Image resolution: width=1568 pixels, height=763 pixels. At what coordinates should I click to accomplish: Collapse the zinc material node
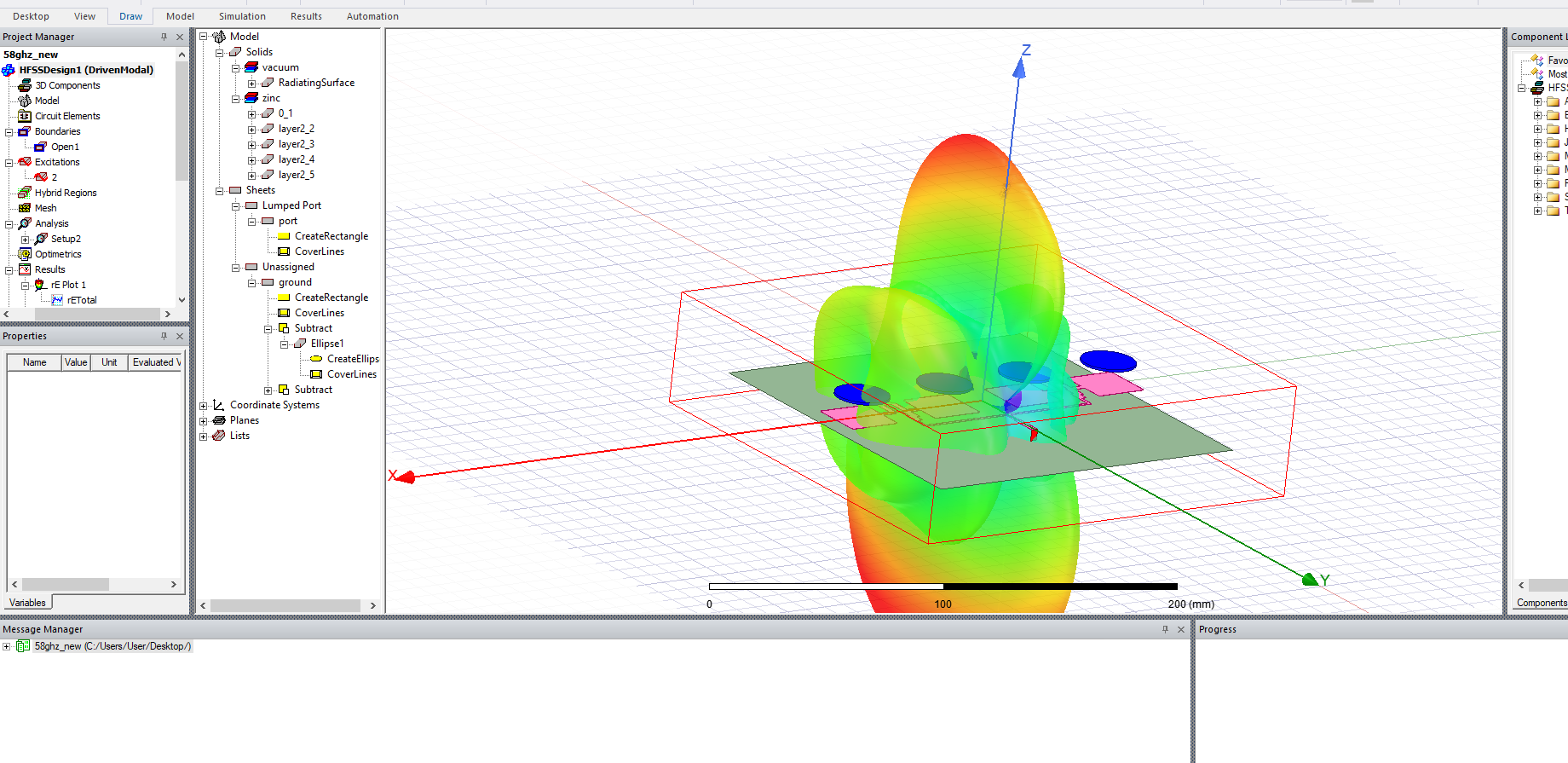236,99
